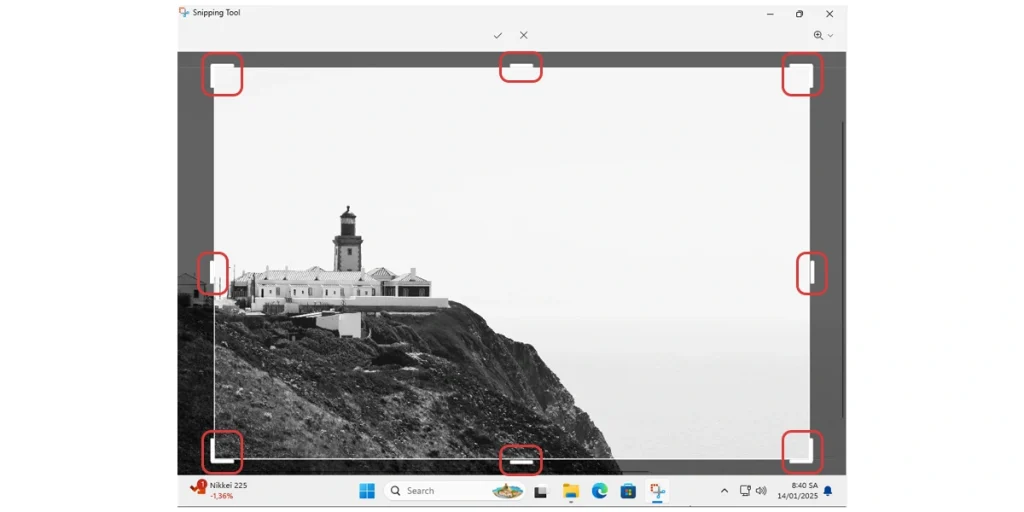Click the bottom-center crop edge handle
The height and width of the screenshot is (512, 1024).
(520, 460)
